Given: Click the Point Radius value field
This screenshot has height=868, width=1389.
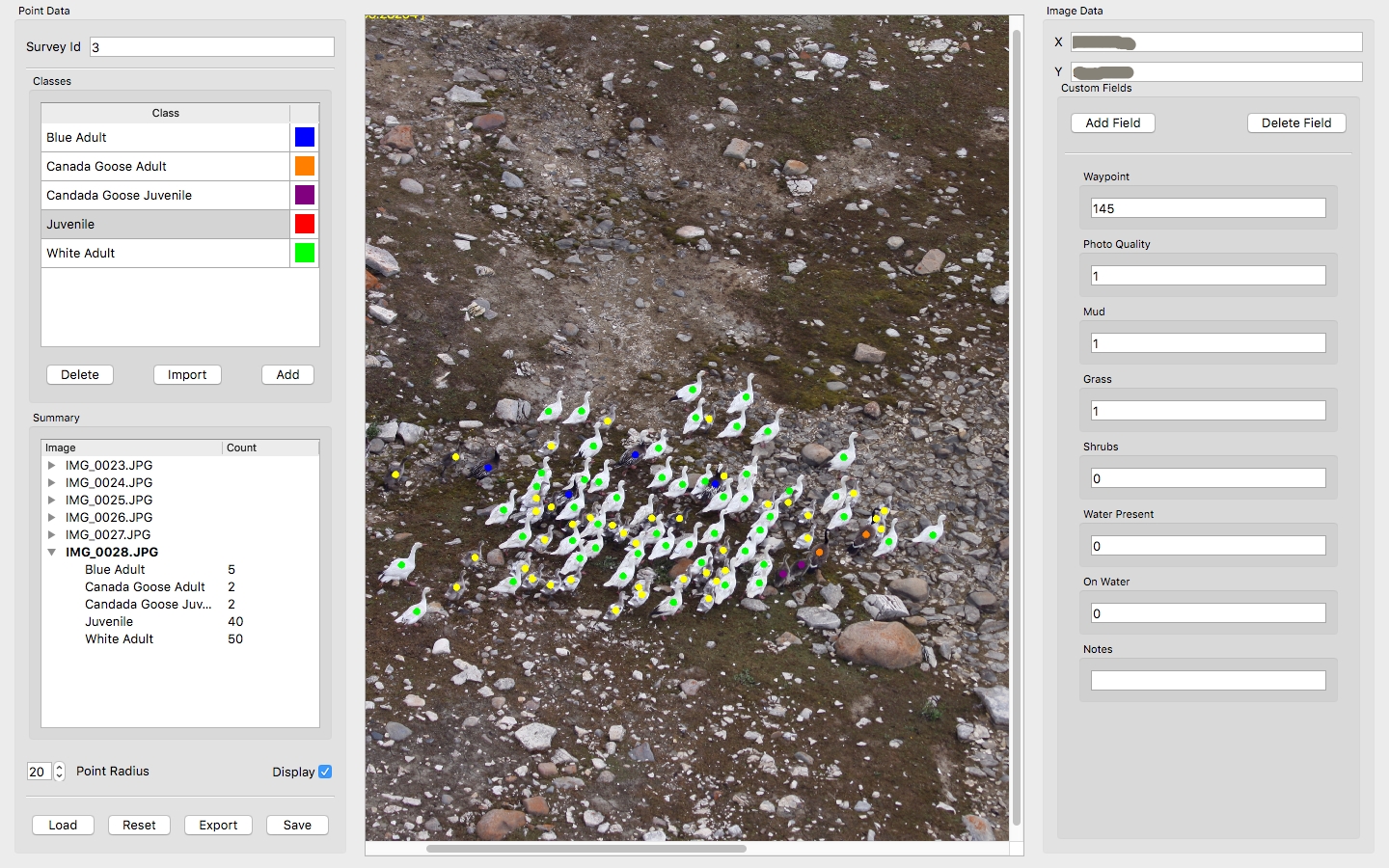Looking at the screenshot, I should pos(40,772).
